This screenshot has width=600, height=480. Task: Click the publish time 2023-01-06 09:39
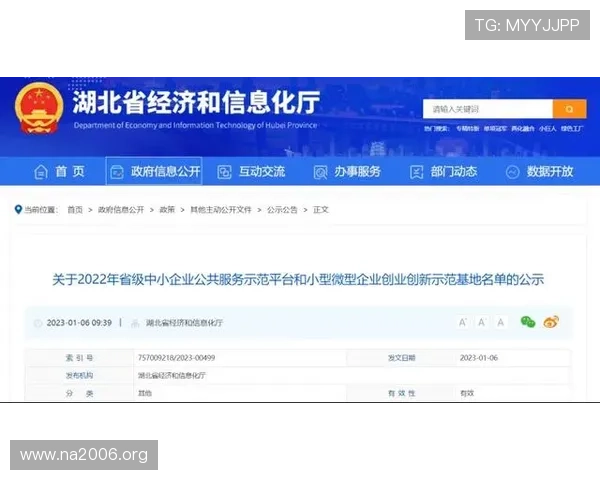click(79, 323)
